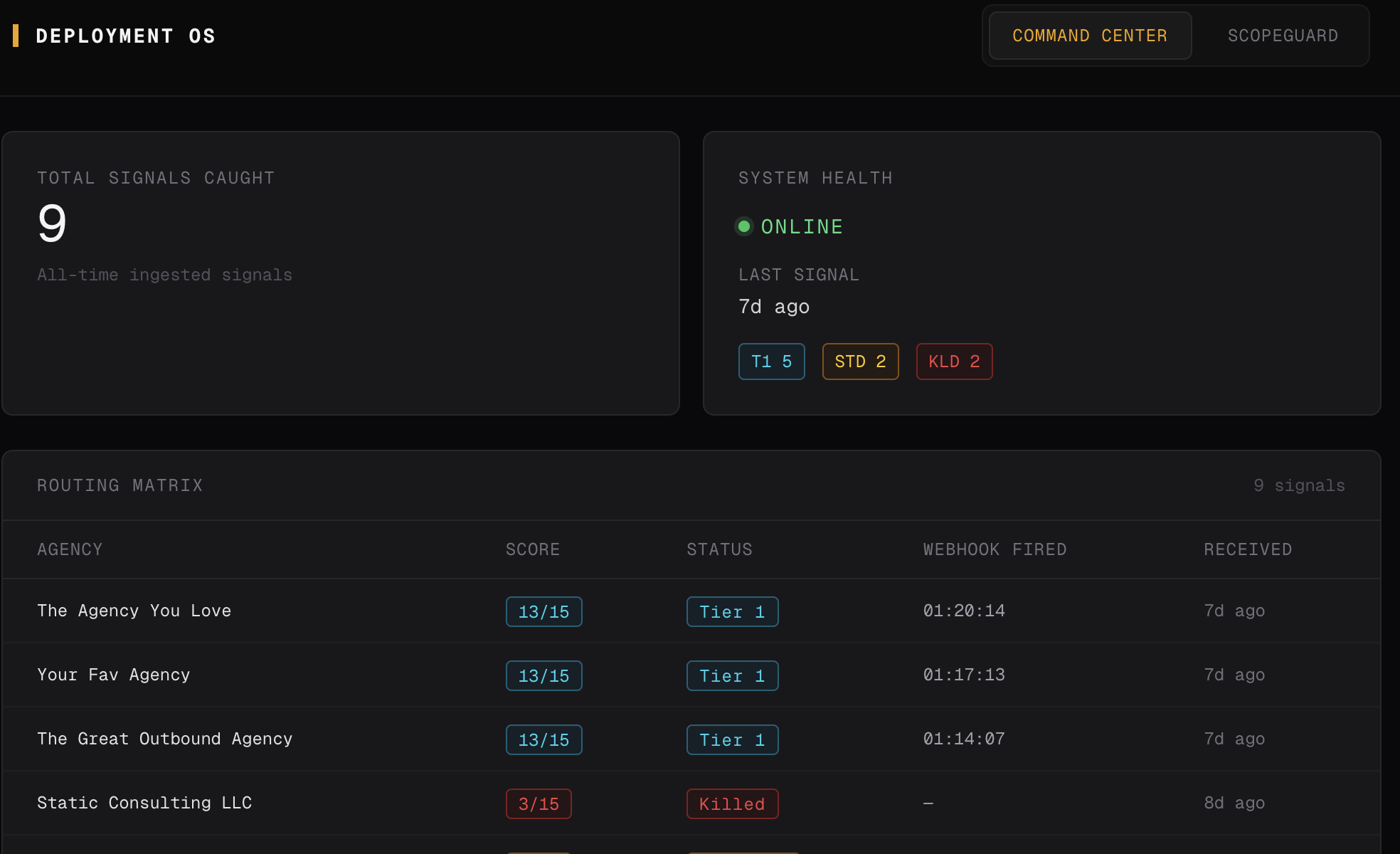
Task: Click webhook time 01:17:13
Action: click(964, 675)
